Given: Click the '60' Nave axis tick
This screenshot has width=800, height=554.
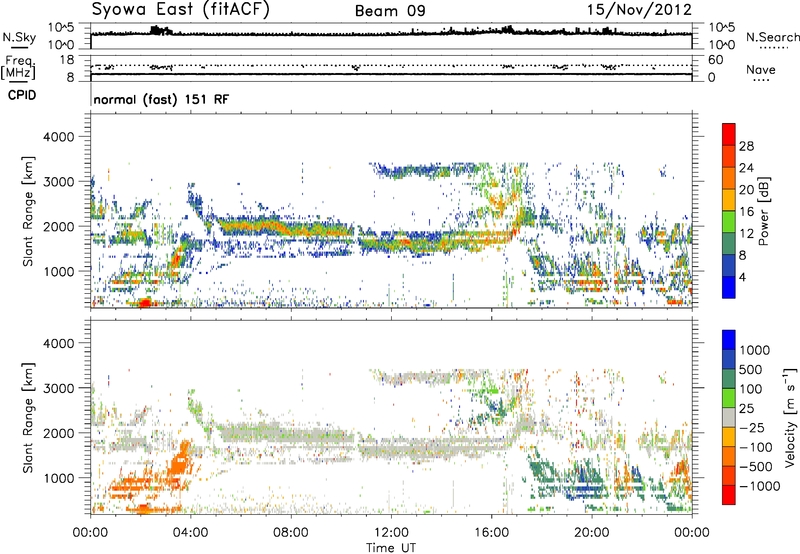Looking at the screenshot, I should [715, 60].
